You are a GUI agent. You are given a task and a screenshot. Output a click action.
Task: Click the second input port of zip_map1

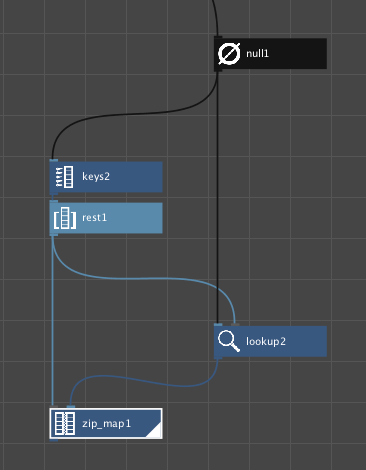point(71,407)
